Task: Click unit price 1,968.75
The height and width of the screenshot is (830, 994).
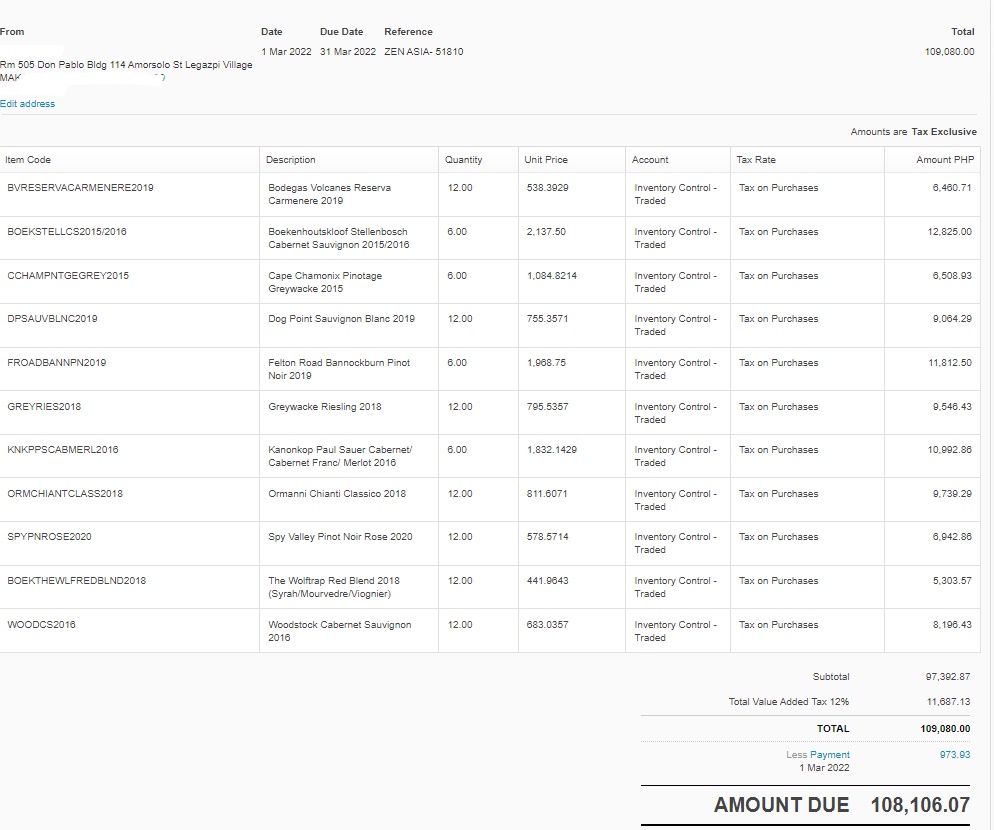Action: click(546, 363)
